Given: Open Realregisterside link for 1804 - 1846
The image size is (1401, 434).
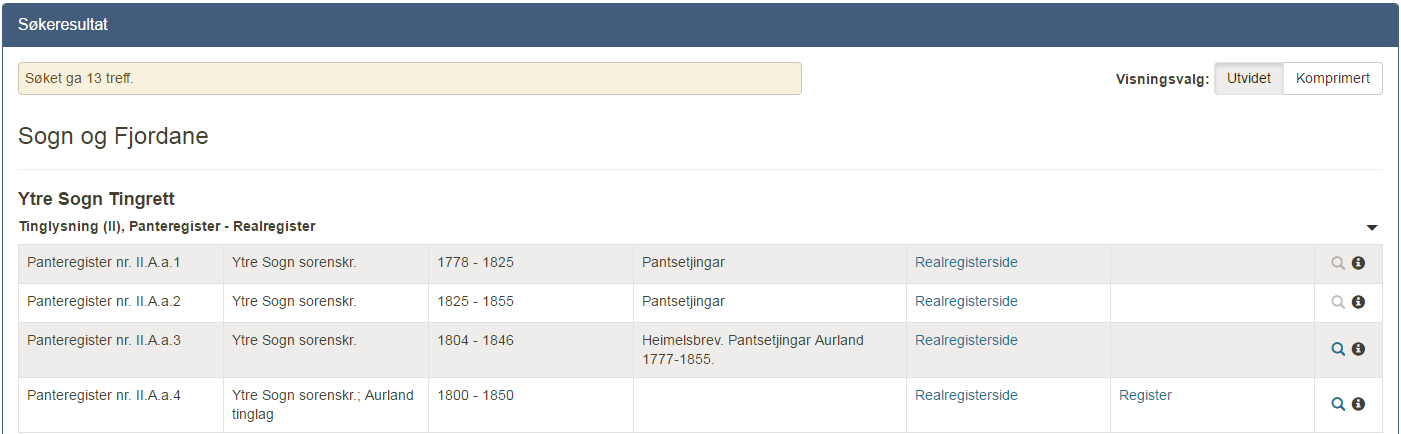Looking at the screenshot, I should pos(966,340).
